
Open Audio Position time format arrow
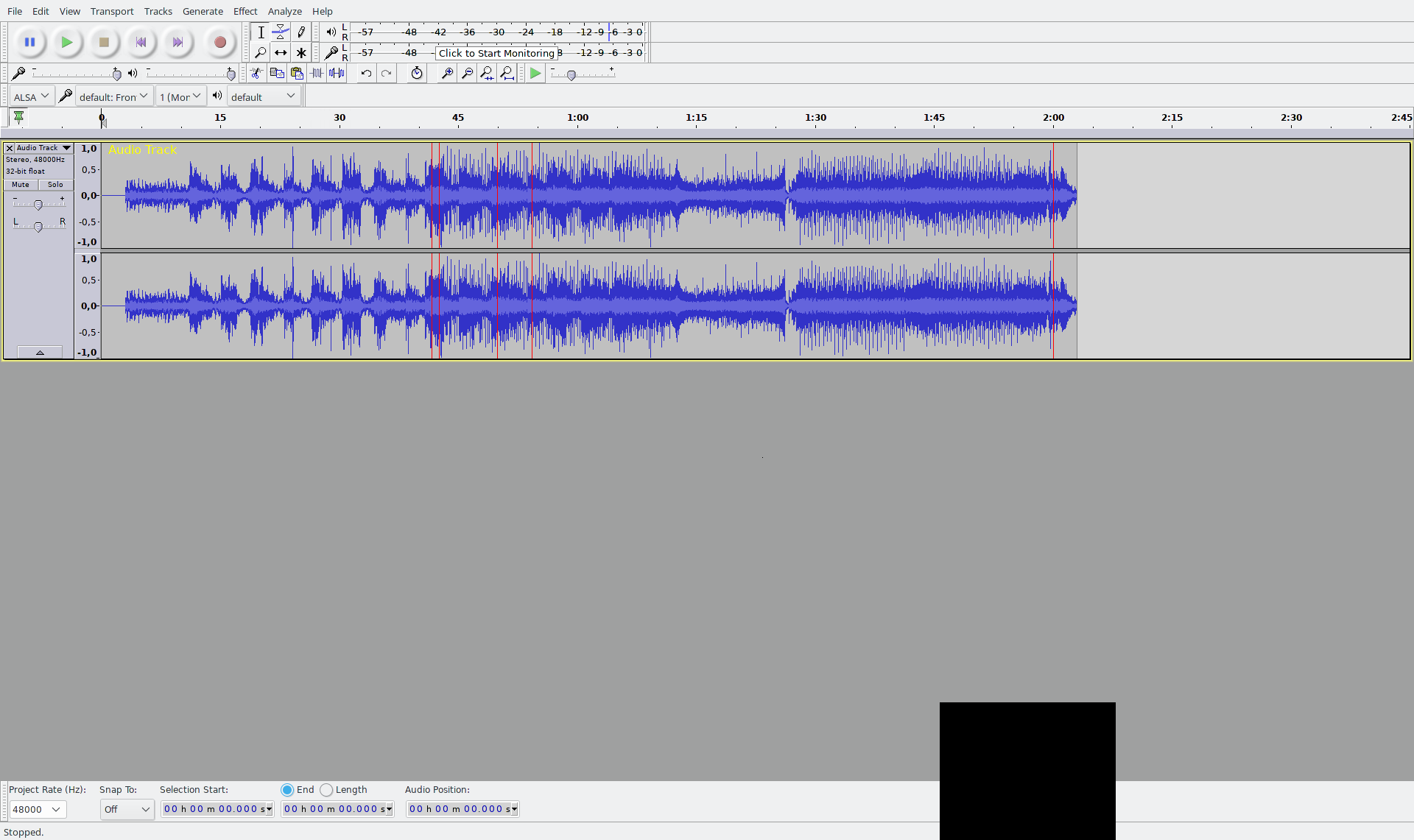tap(514, 809)
